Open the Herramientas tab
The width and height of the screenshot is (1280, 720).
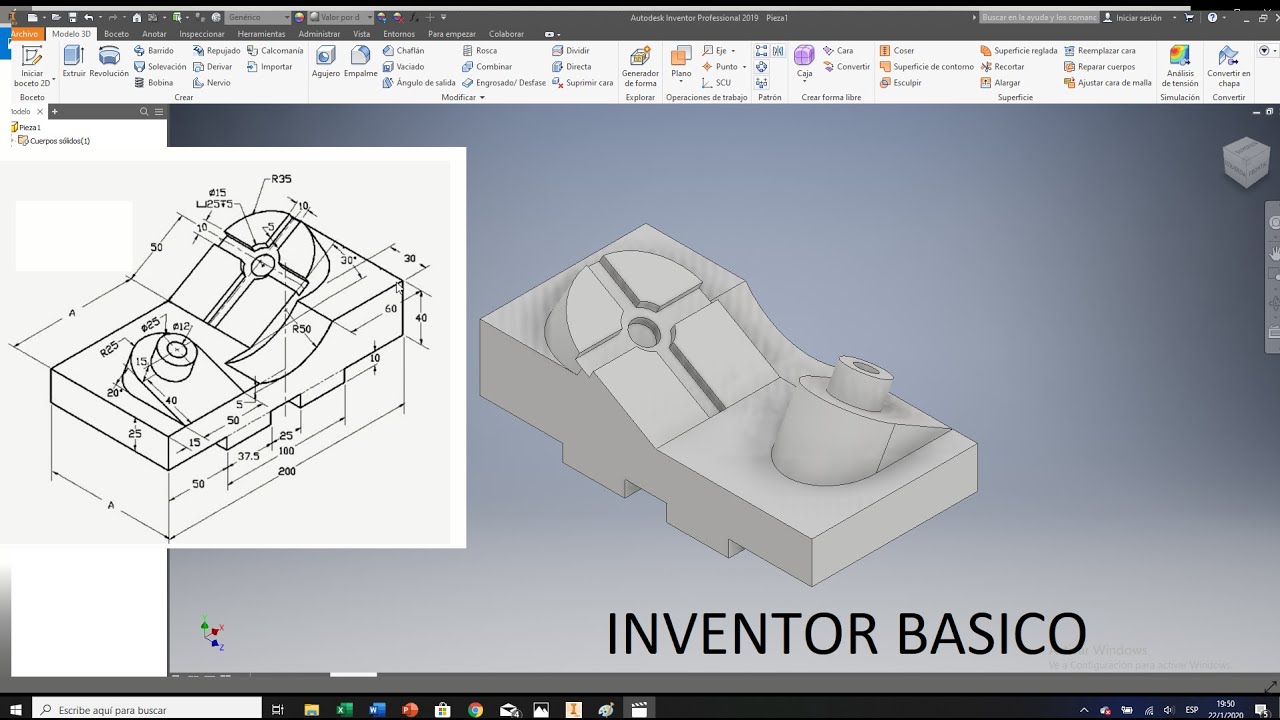(261, 33)
